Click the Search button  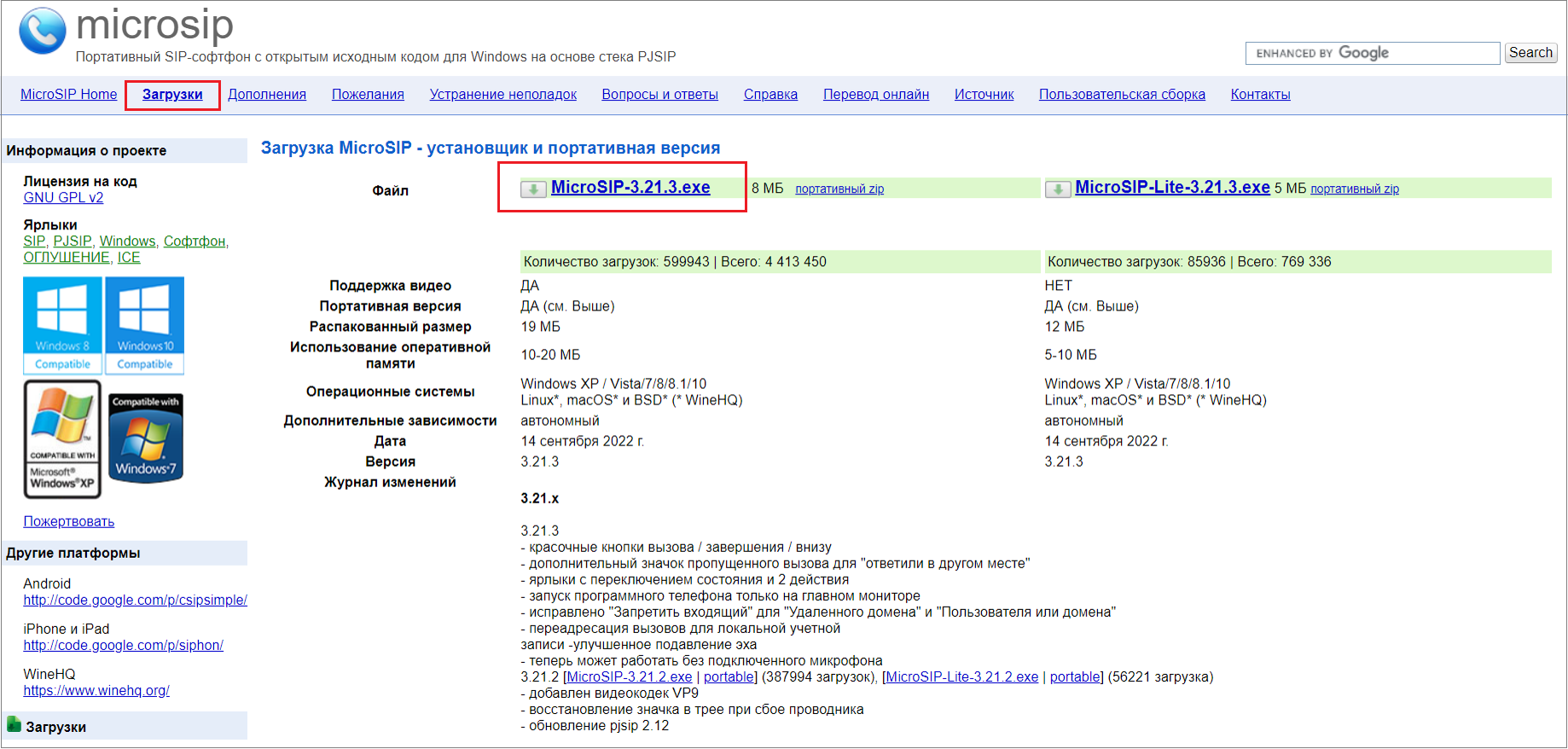click(1530, 53)
